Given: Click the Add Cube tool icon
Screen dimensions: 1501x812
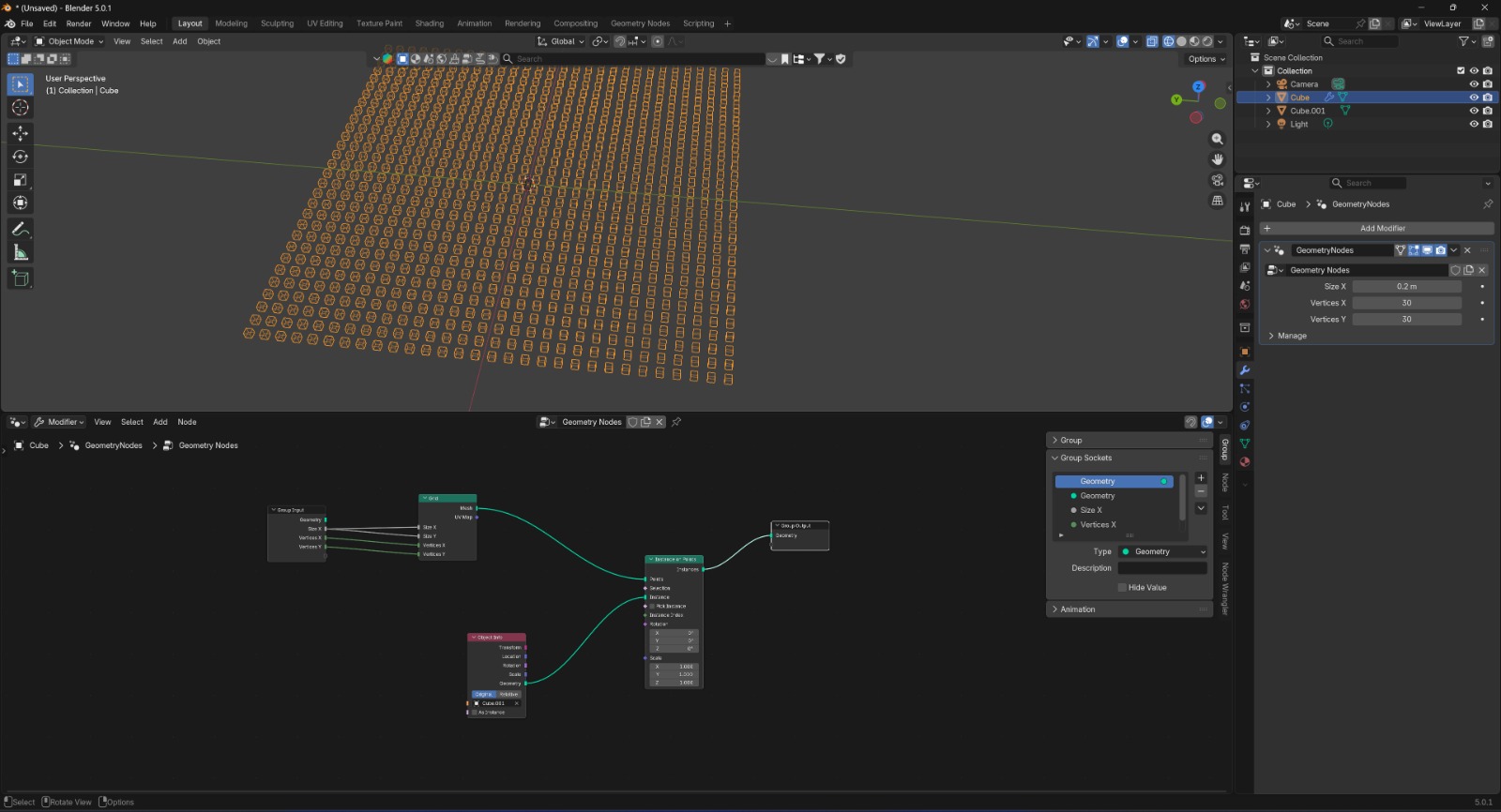Looking at the screenshot, I should [20, 278].
